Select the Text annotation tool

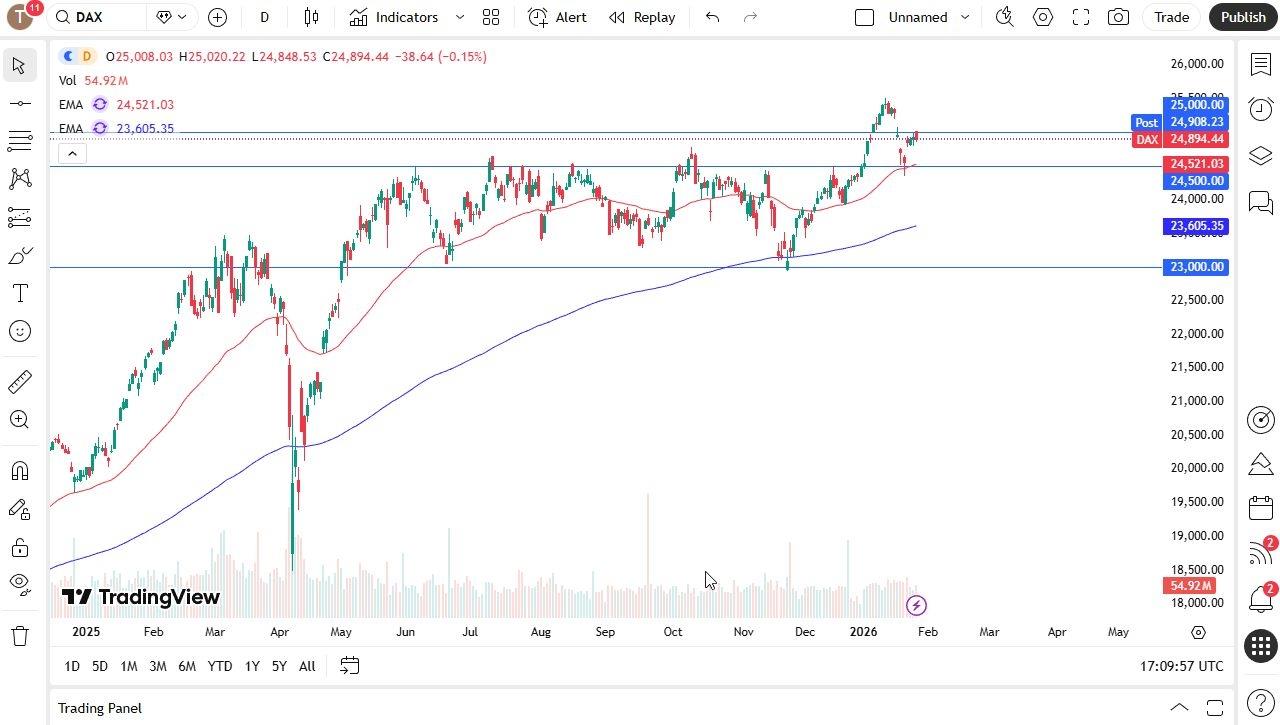click(19, 293)
